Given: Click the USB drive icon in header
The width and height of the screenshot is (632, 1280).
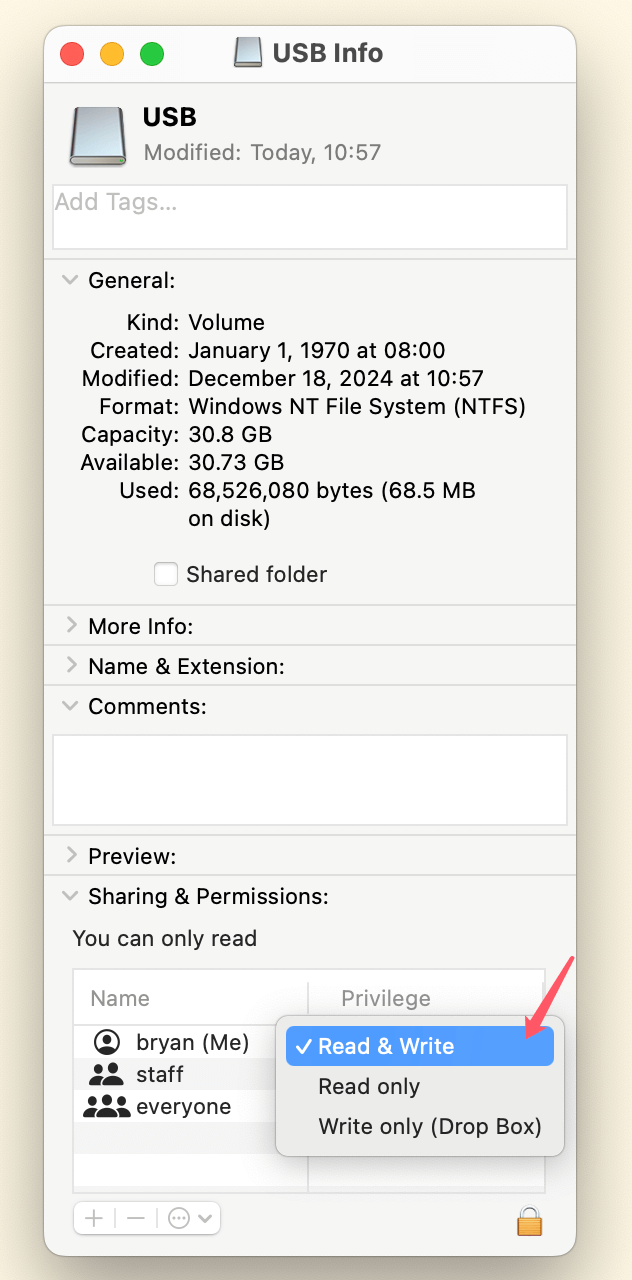Looking at the screenshot, I should coord(97,136).
